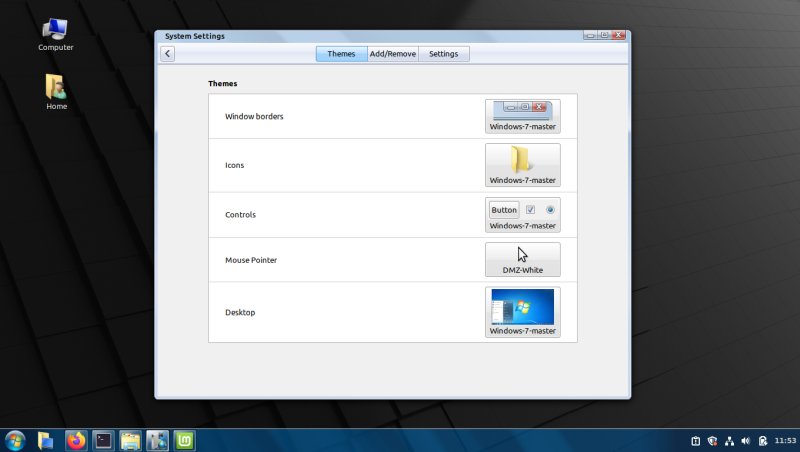Image resolution: width=800 pixels, height=452 pixels.
Task: Switch to the Themes tab
Action: tap(341, 54)
